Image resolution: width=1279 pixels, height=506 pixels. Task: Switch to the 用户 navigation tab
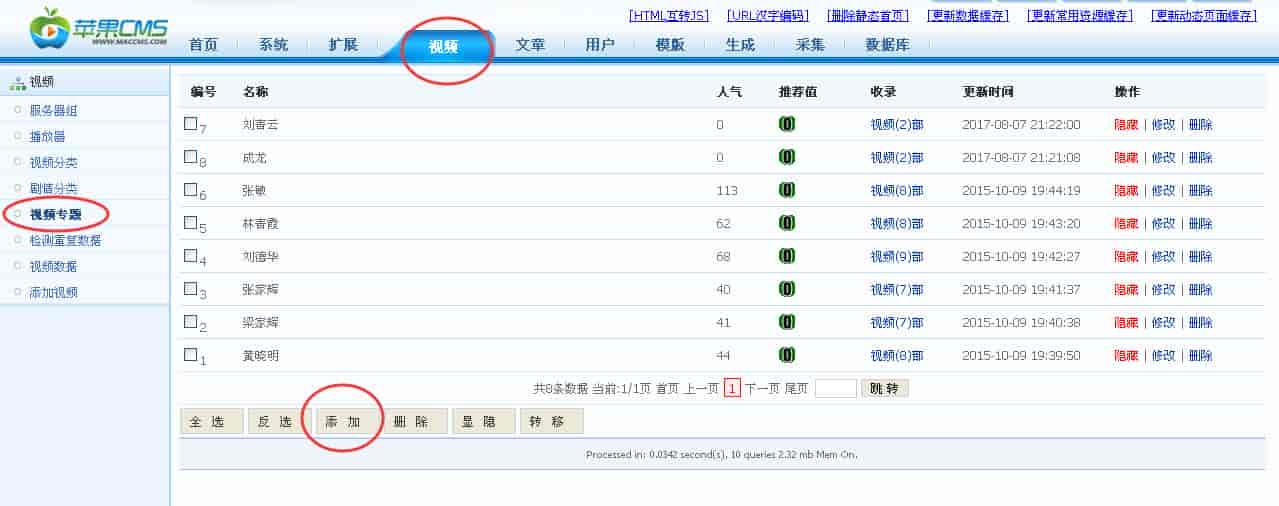(x=600, y=45)
